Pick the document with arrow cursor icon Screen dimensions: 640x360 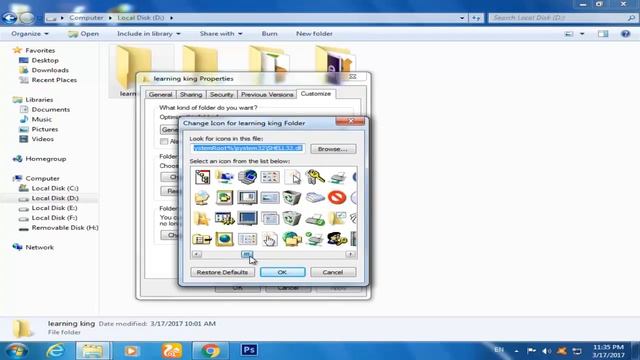292,177
